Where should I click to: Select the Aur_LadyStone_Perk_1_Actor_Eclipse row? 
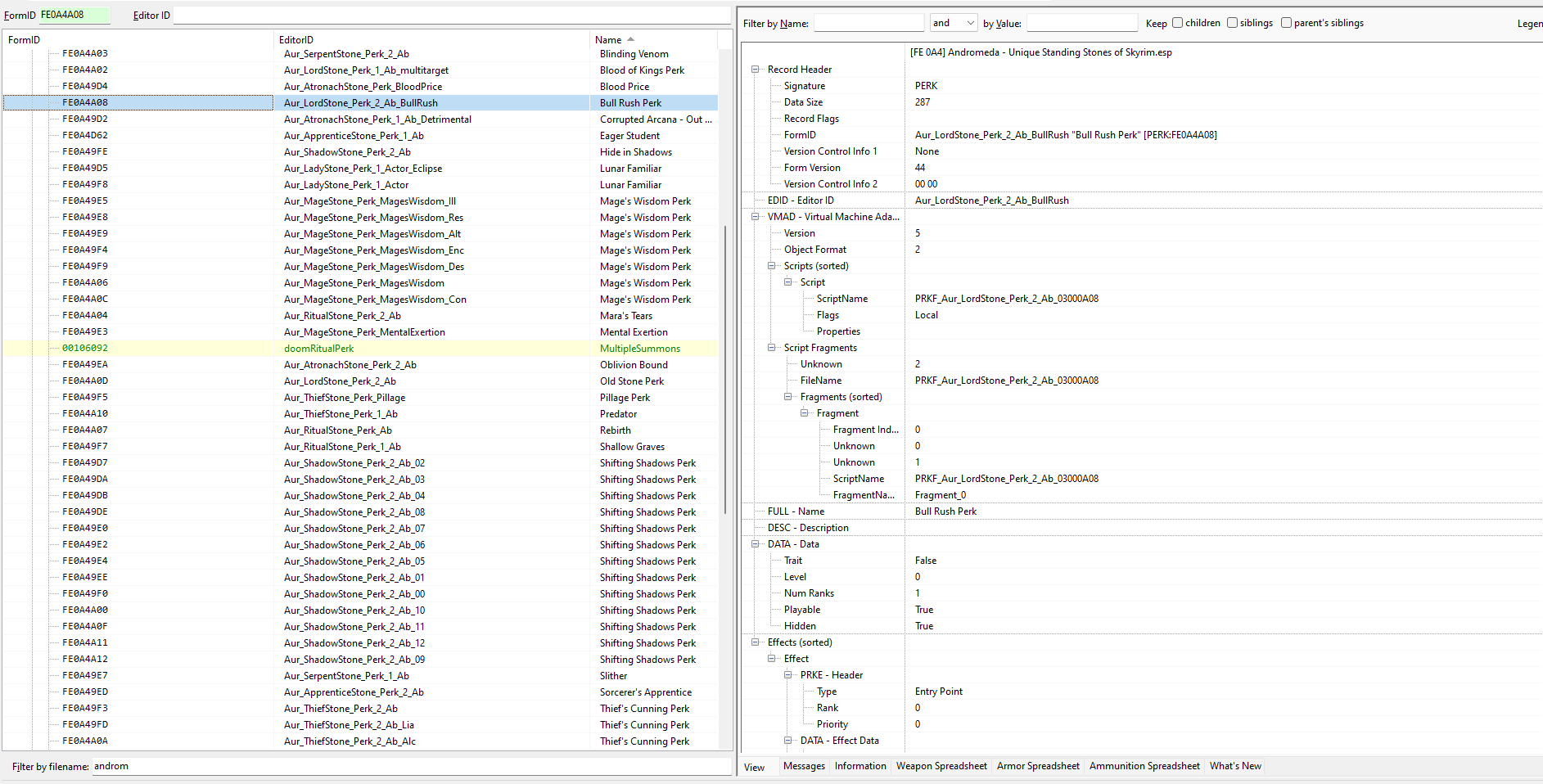coord(360,169)
